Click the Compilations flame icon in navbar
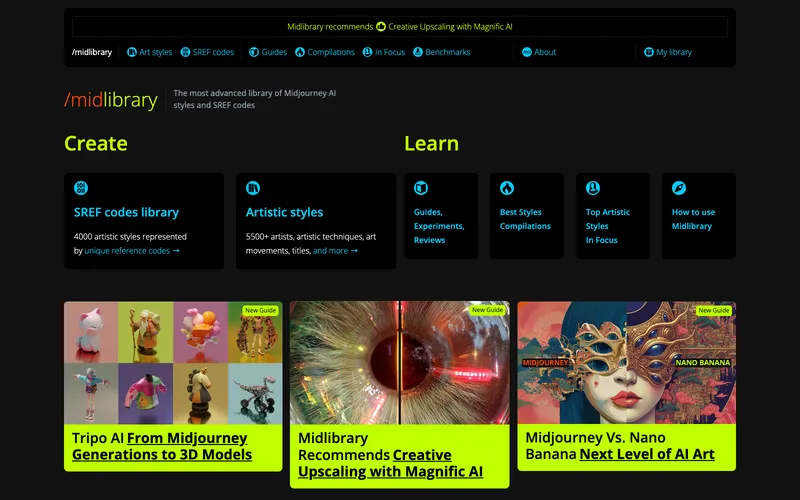The width and height of the screenshot is (800, 500). [x=300, y=52]
